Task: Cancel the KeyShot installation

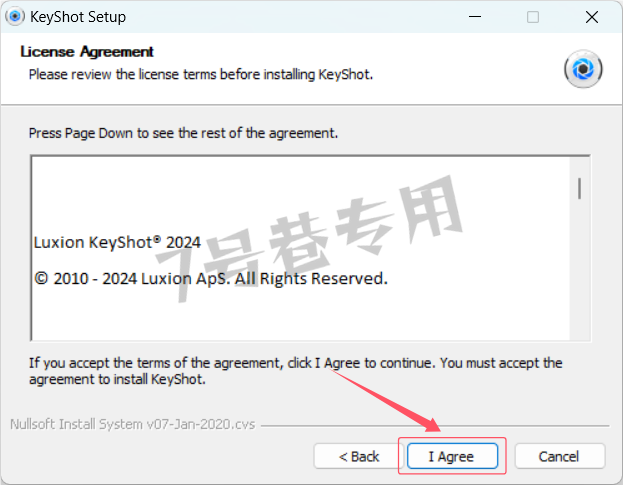Action: pyautogui.click(x=560, y=456)
